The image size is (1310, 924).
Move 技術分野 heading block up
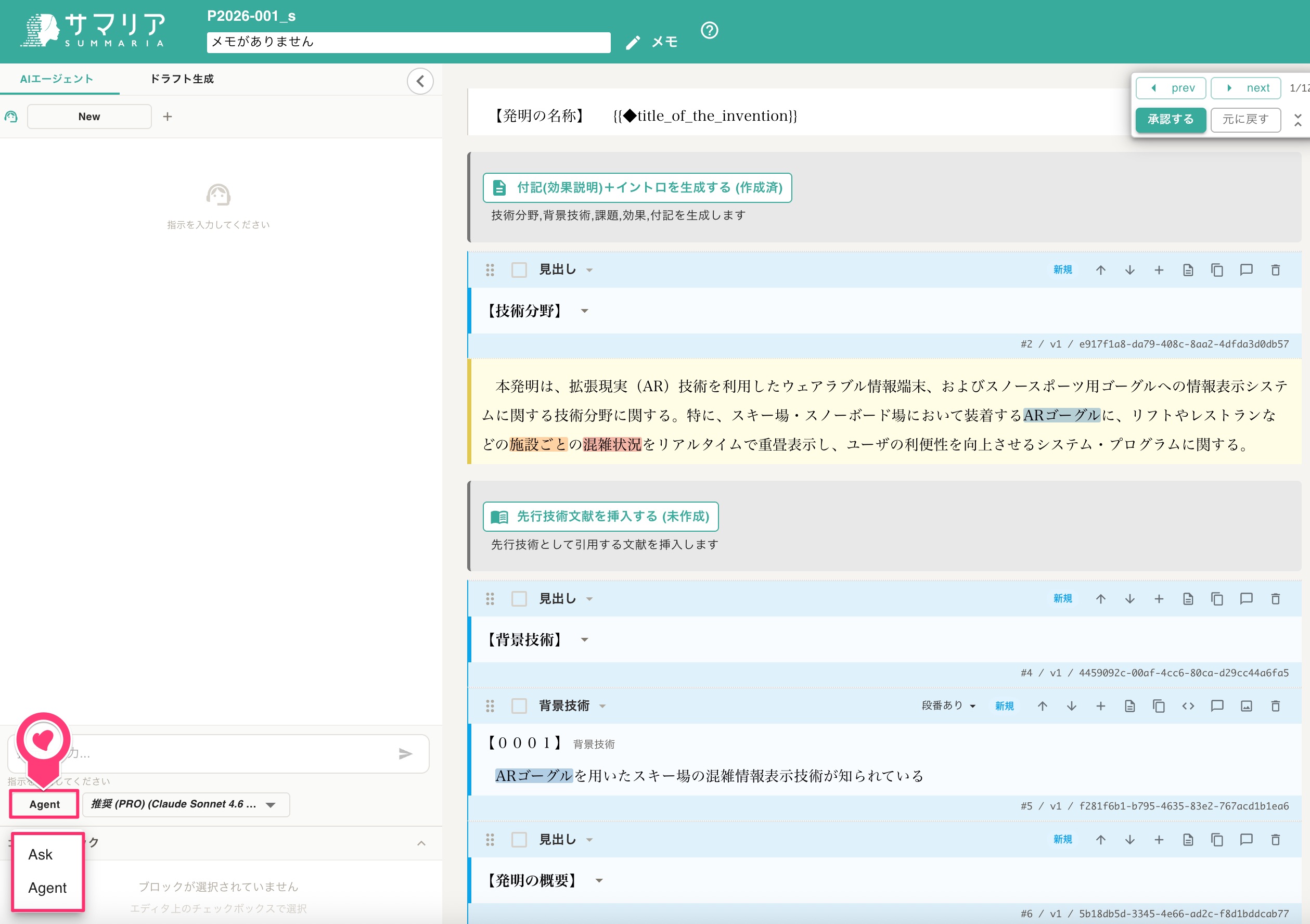coord(1101,270)
